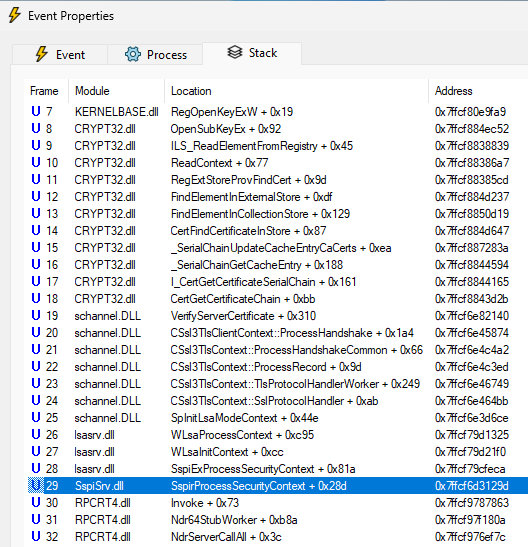The width and height of the screenshot is (528, 547).
Task: Click the user-mode U icon for frame 15
Action: click(36, 248)
